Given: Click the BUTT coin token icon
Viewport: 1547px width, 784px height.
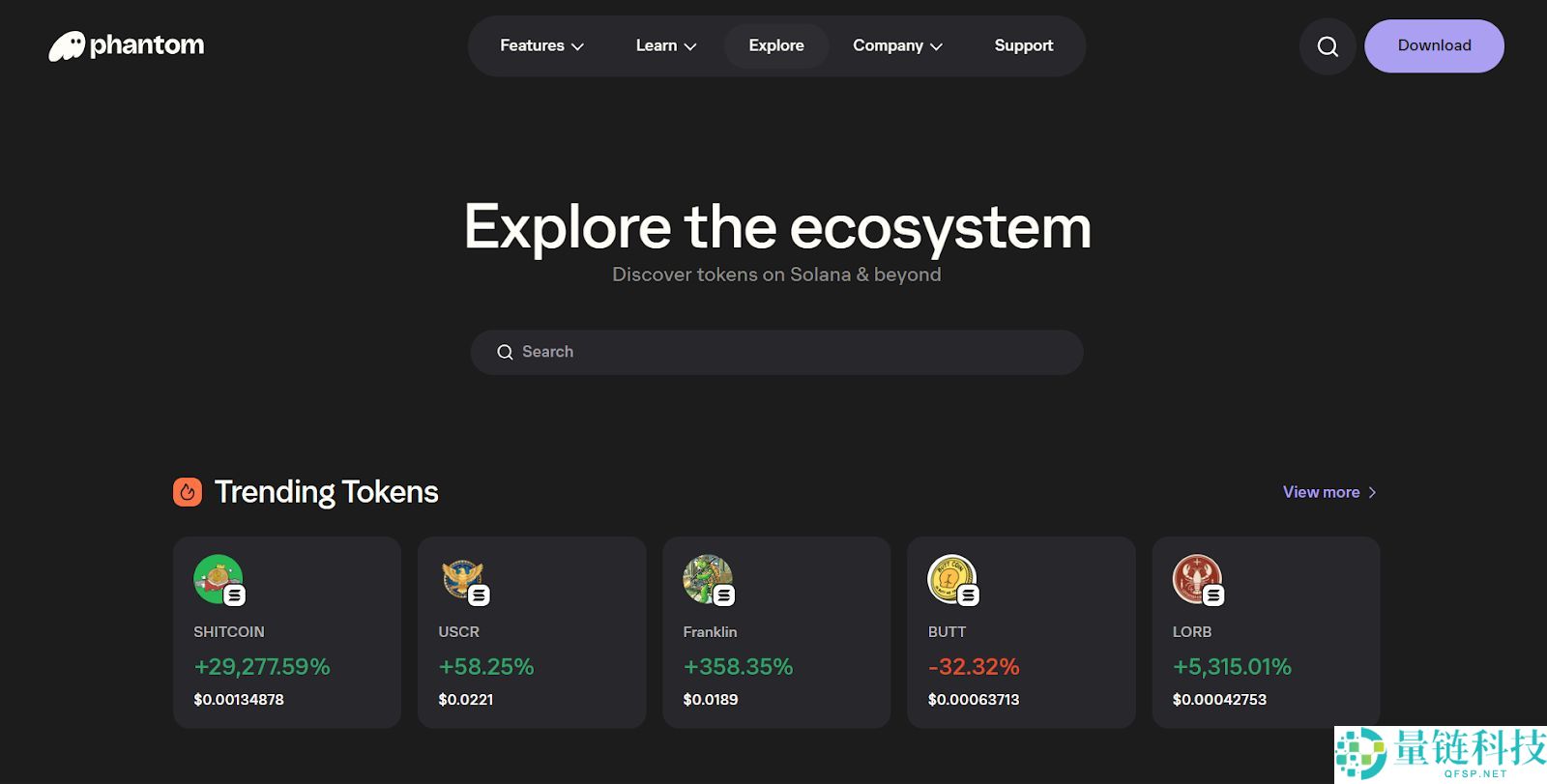Looking at the screenshot, I should tap(952, 579).
